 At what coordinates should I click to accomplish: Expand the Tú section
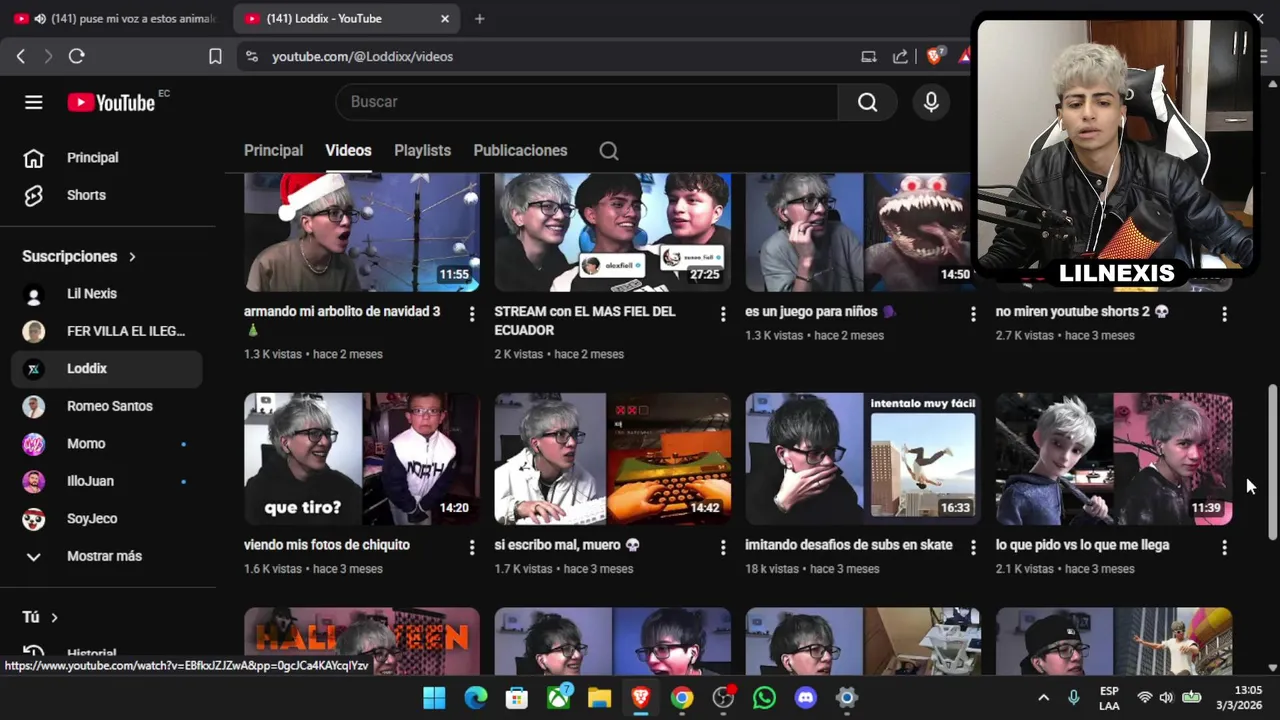click(x=40, y=618)
